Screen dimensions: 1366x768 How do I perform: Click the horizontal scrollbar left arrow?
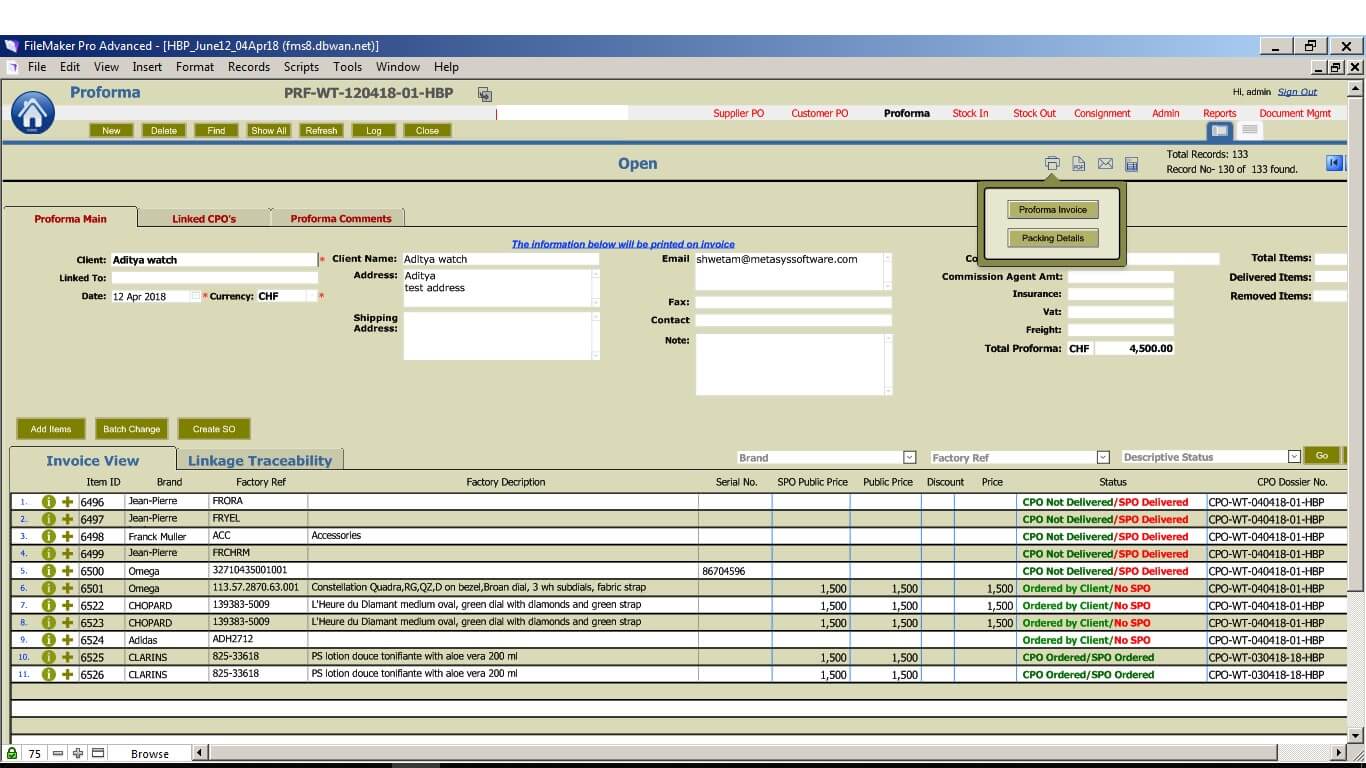coord(200,753)
